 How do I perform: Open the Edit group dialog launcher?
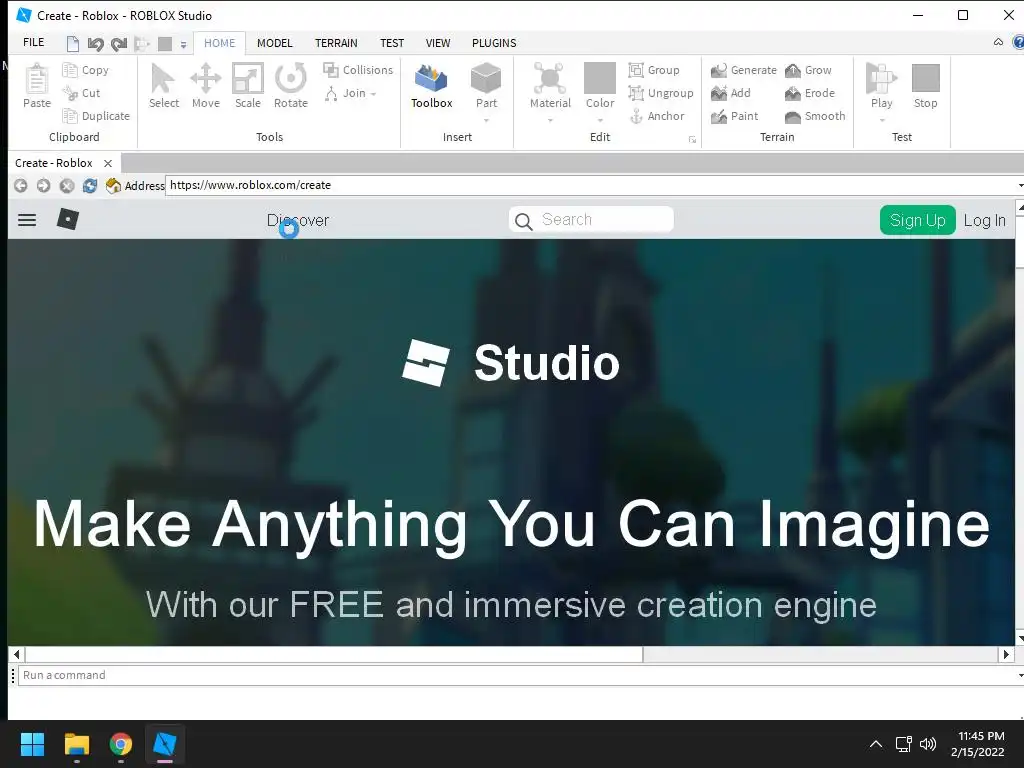(x=692, y=139)
